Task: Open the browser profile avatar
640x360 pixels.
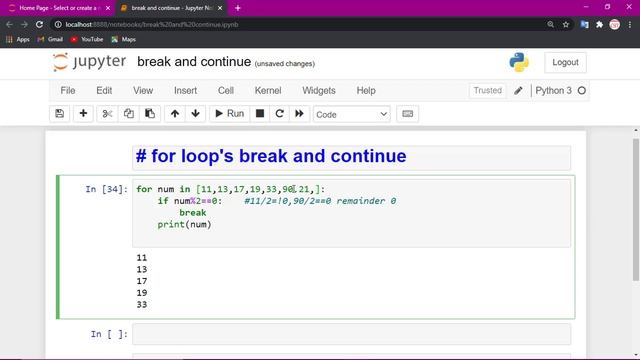Action: pyautogui.click(x=614, y=24)
